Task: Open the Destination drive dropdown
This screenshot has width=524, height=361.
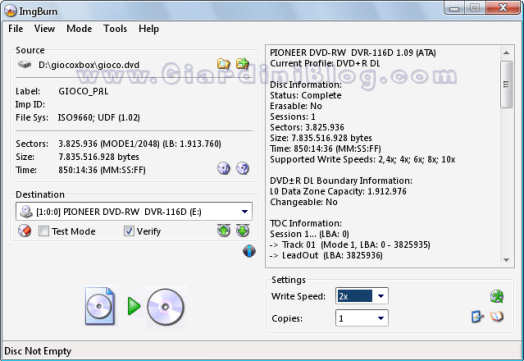Action: pos(245,212)
